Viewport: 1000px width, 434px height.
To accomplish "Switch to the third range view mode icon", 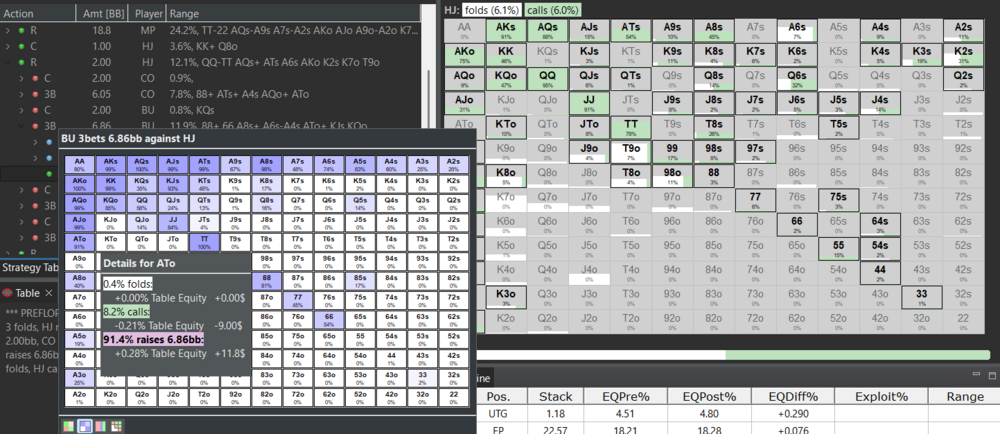I will pyautogui.click(x=101, y=425).
